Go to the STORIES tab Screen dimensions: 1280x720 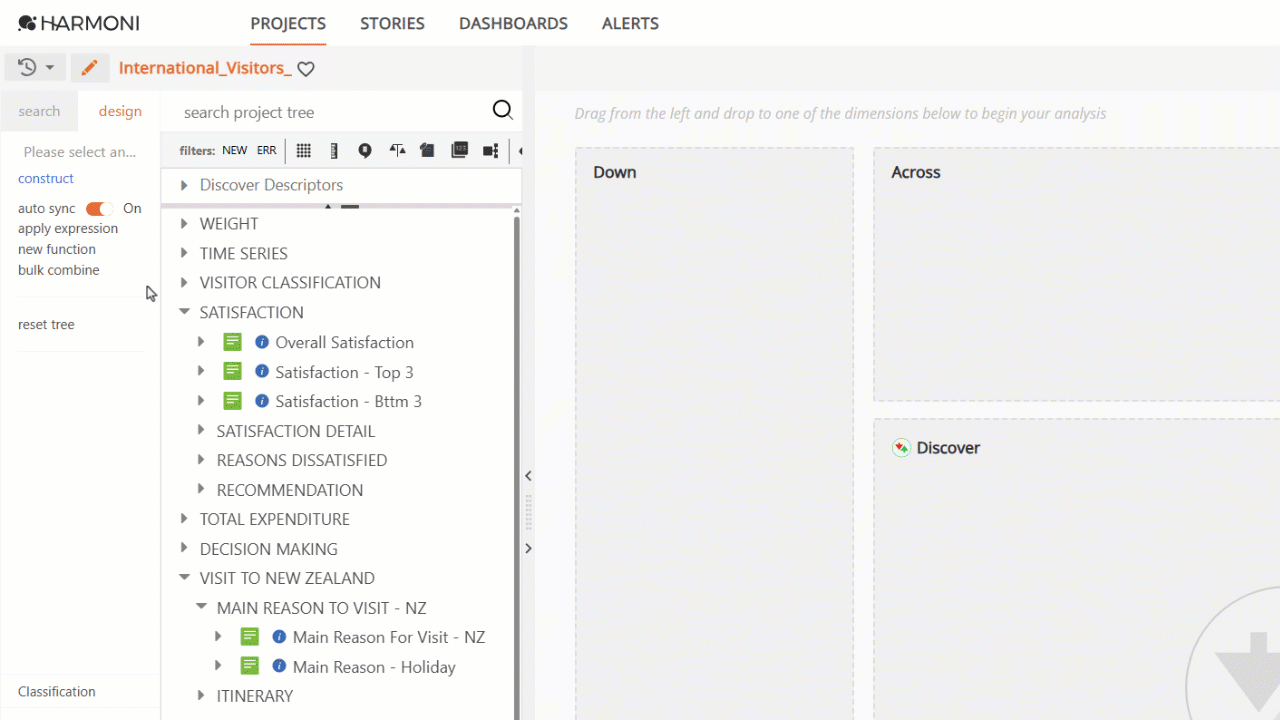coord(392,23)
